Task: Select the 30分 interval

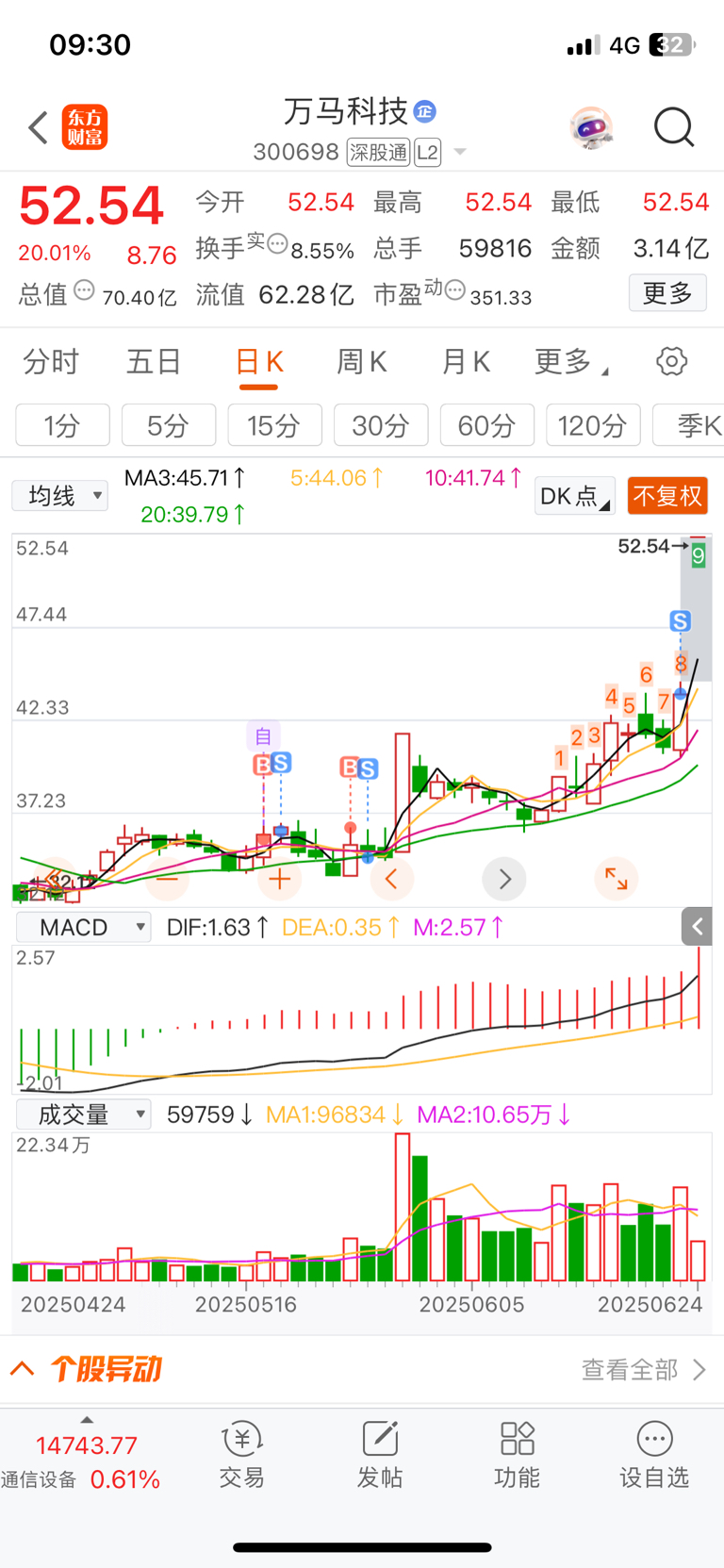Action: pyautogui.click(x=381, y=425)
